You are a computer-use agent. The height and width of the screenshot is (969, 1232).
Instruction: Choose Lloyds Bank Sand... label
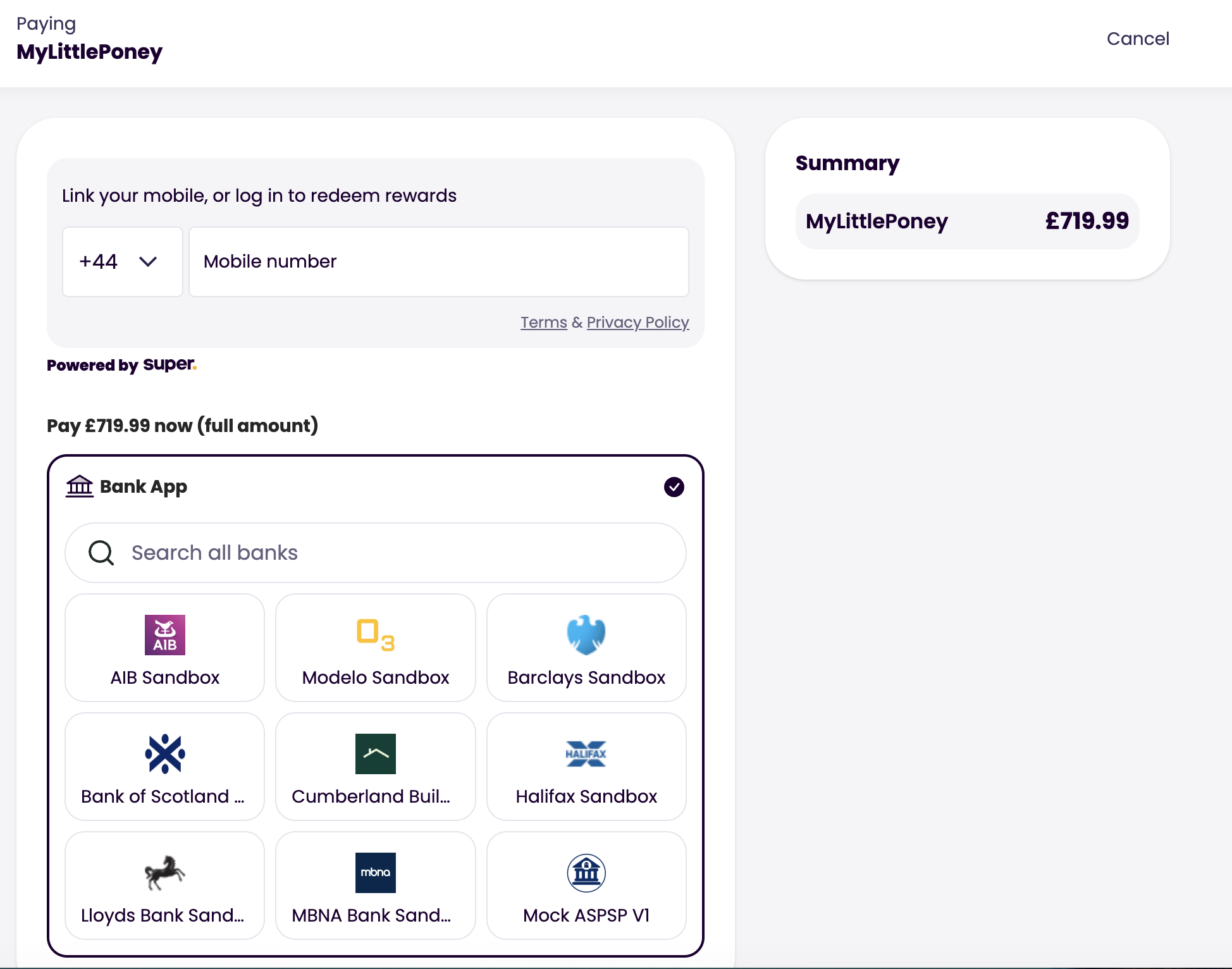pos(163,915)
